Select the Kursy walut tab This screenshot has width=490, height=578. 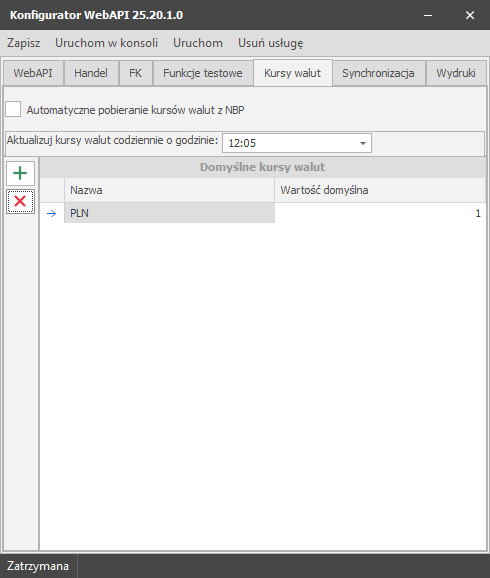click(293, 73)
